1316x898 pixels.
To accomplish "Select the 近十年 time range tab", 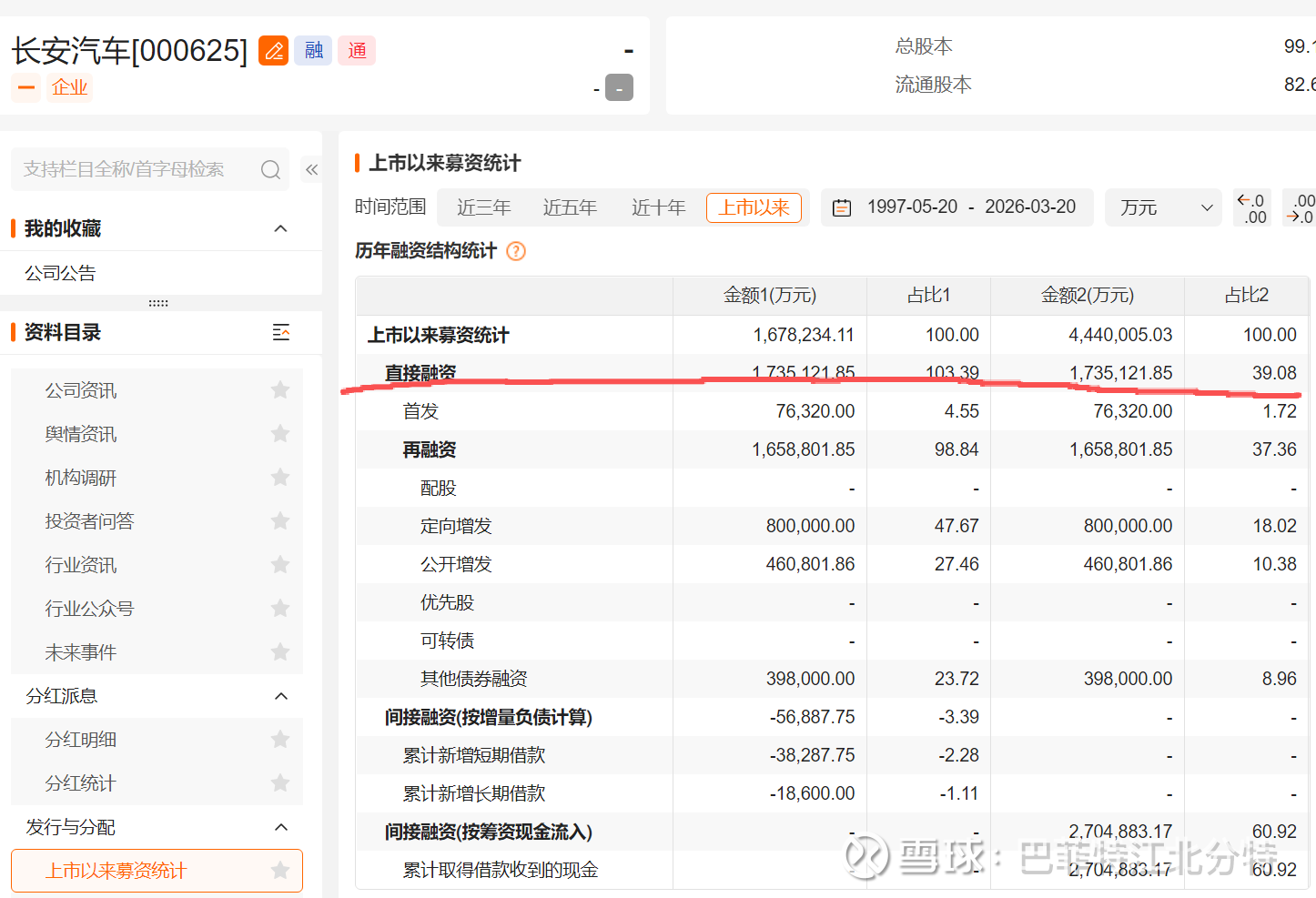I will pyautogui.click(x=658, y=208).
